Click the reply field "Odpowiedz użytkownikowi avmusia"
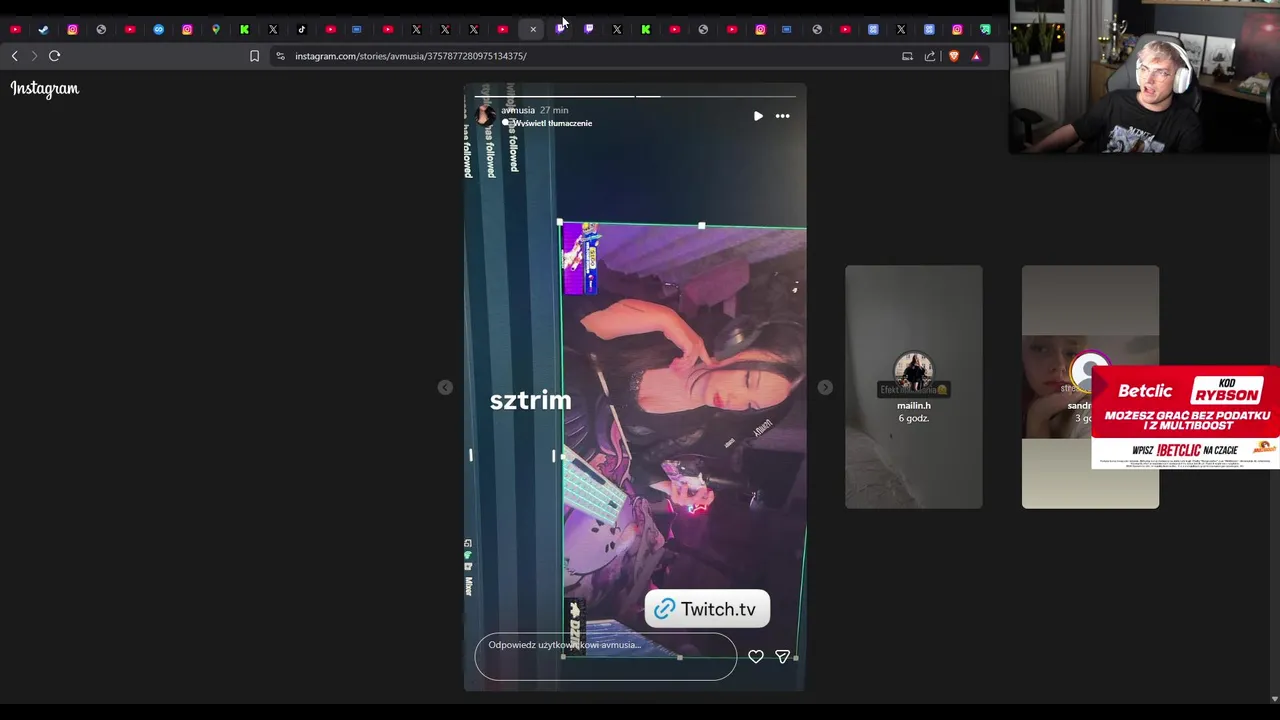Image resolution: width=1280 pixels, height=720 pixels. click(x=605, y=657)
